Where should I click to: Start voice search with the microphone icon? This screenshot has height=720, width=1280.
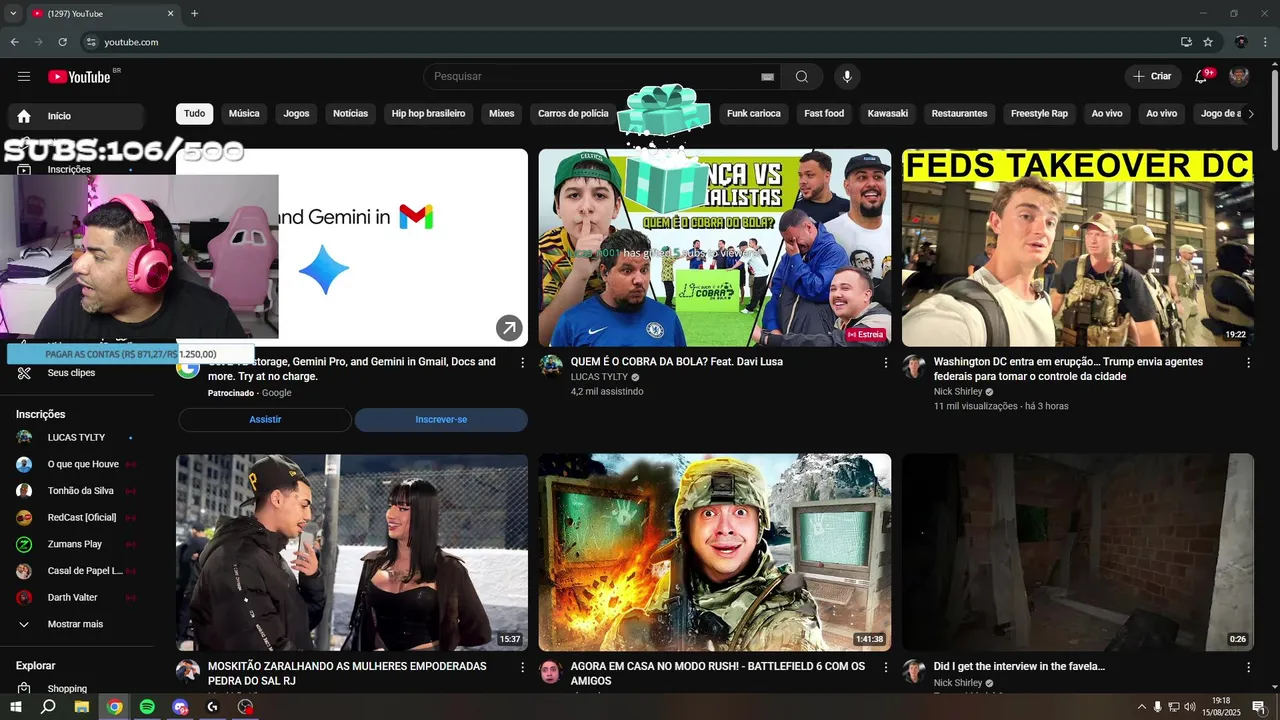[847, 77]
